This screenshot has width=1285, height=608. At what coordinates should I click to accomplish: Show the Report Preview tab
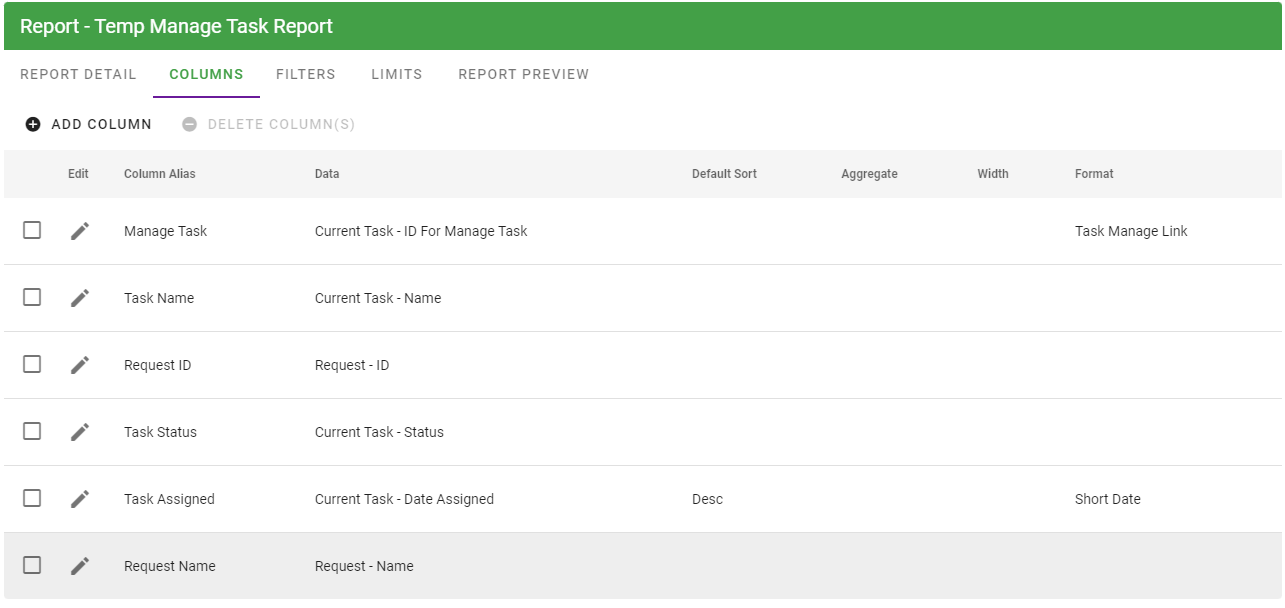click(x=523, y=74)
